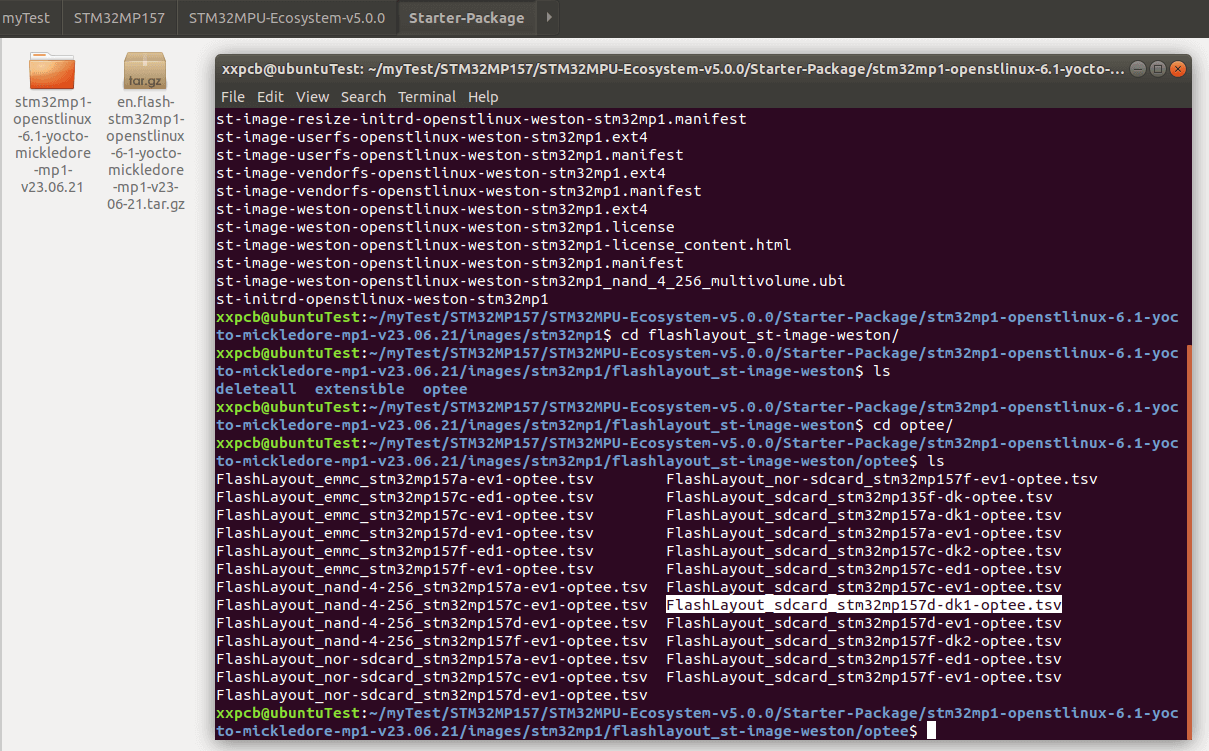The image size is (1209, 751).
Task: Click FlashLayout_sdcard_stm32mp157d-ev1-optee.tsv
Action: (x=864, y=623)
